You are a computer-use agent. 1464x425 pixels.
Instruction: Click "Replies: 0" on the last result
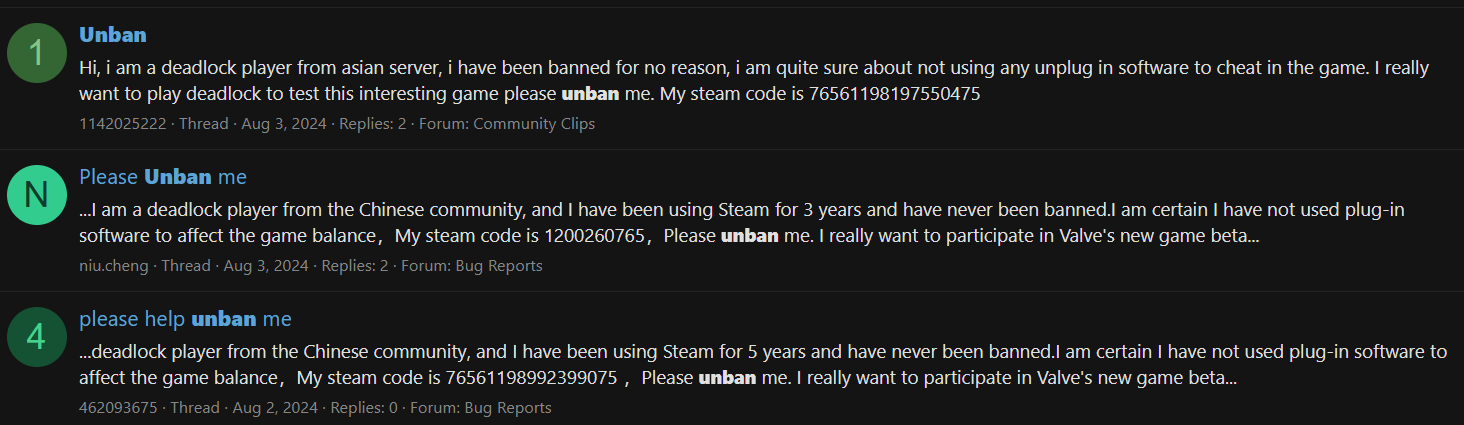click(x=363, y=408)
